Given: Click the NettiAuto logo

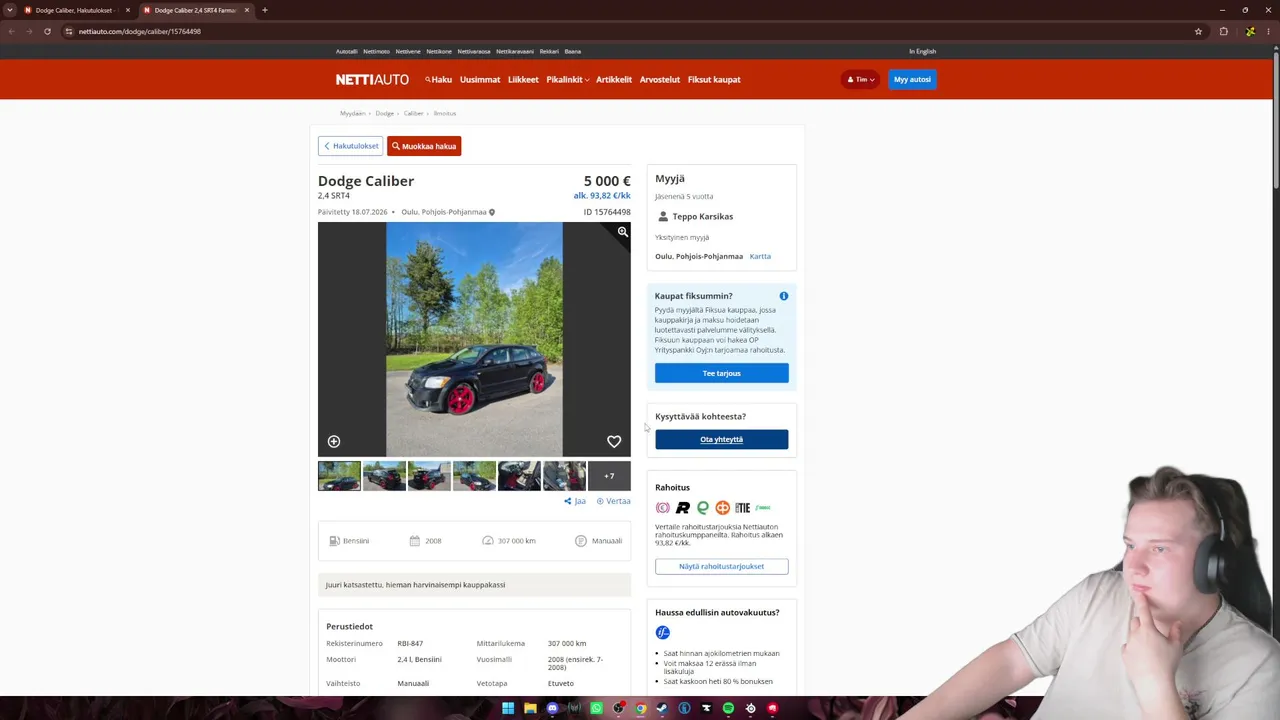Looking at the screenshot, I should tap(372, 80).
